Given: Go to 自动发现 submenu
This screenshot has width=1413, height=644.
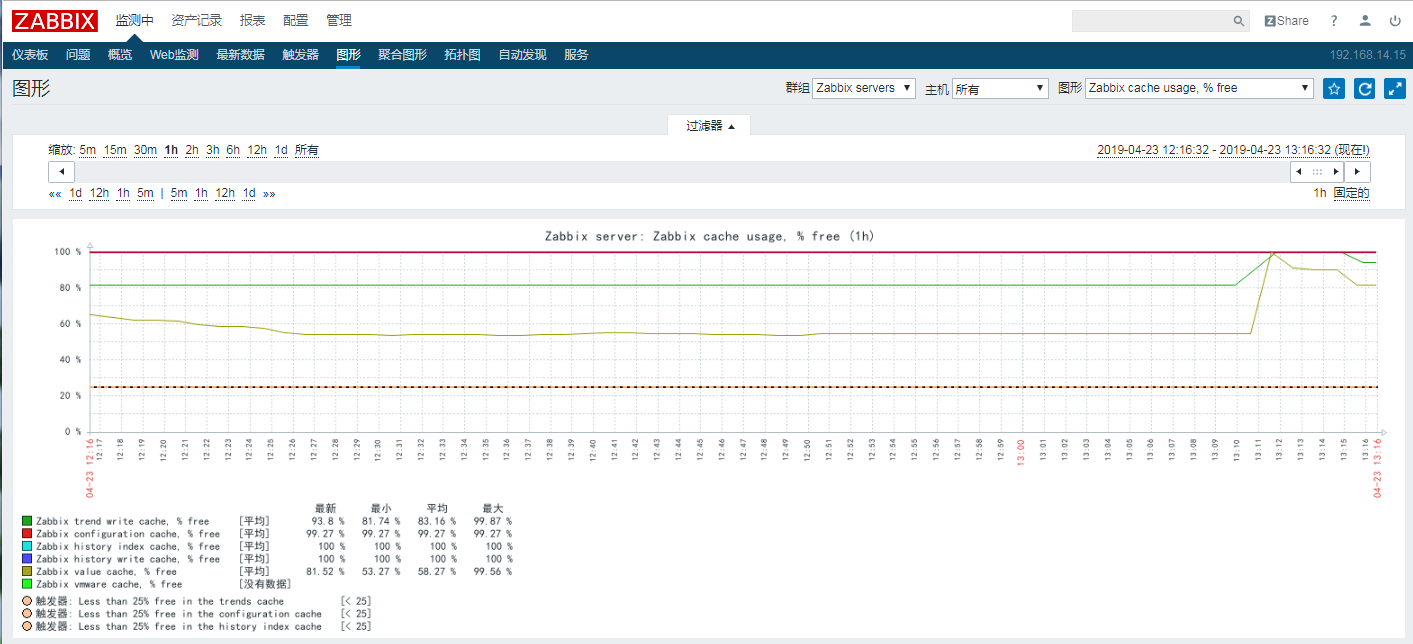Looking at the screenshot, I should coord(522,55).
